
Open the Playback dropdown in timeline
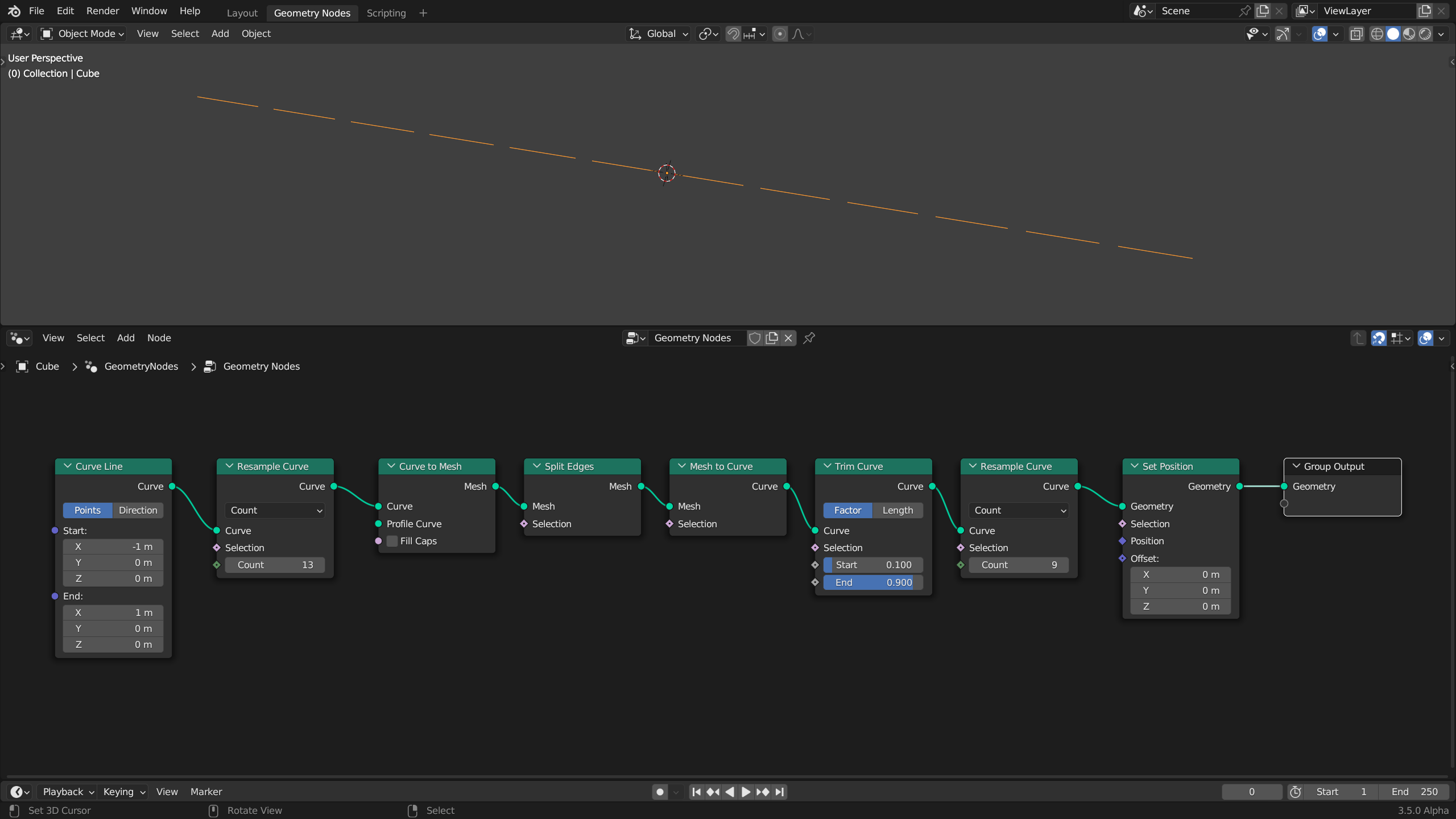click(68, 792)
